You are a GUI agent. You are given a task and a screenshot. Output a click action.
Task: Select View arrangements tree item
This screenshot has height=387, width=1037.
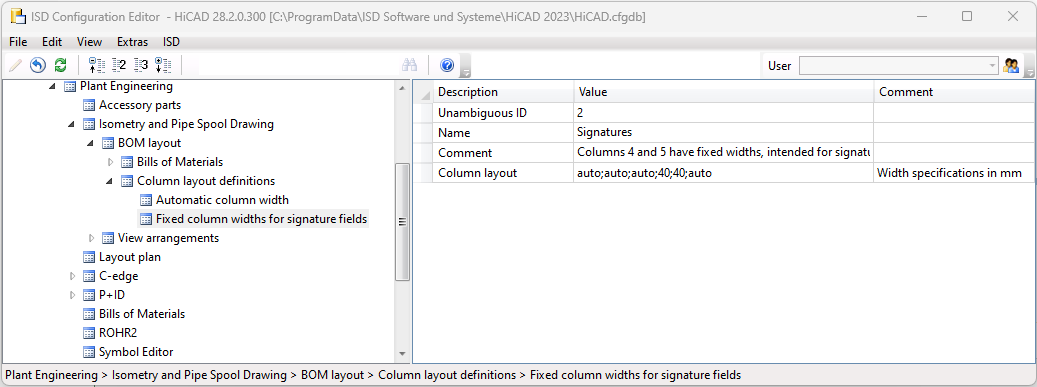click(168, 238)
